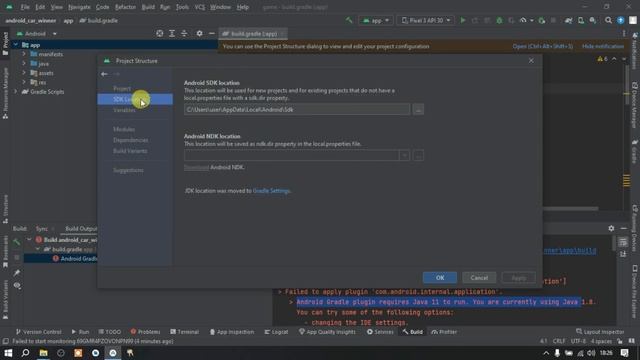640x360 pixels.
Task: Open the File menu
Action: (x=25, y=7)
